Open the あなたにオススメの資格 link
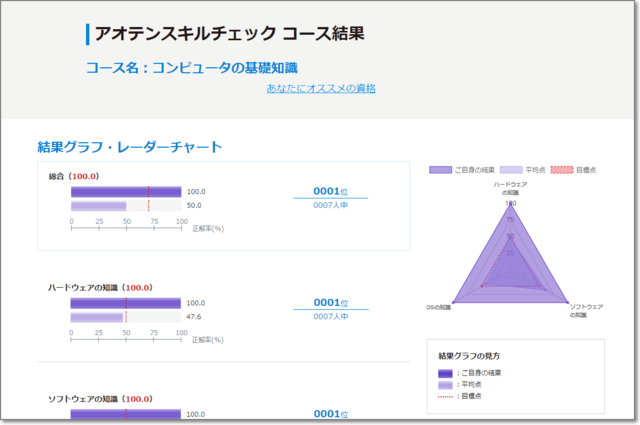The width and height of the screenshot is (640, 425). click(x=321, y=89)
